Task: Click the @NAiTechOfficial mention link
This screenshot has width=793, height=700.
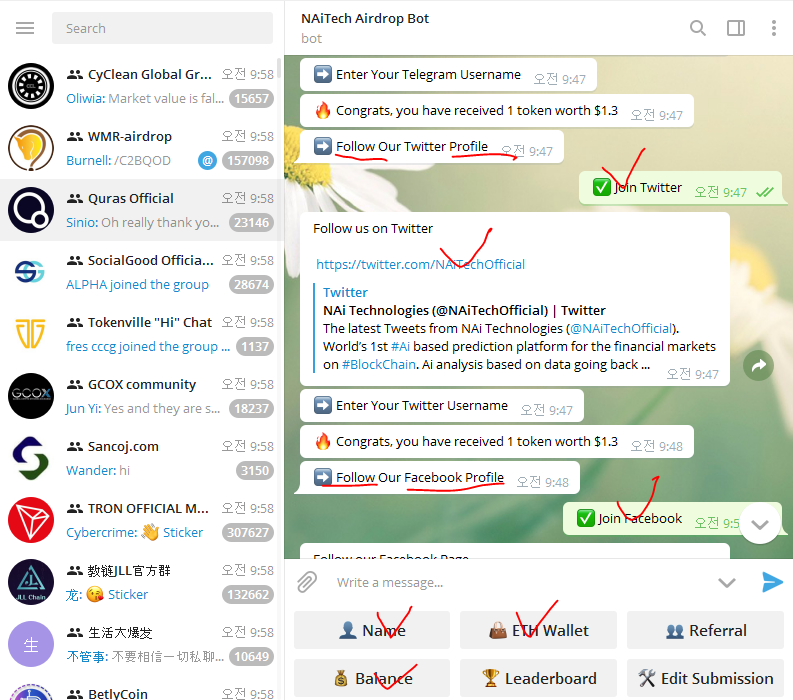Action: 622,329
